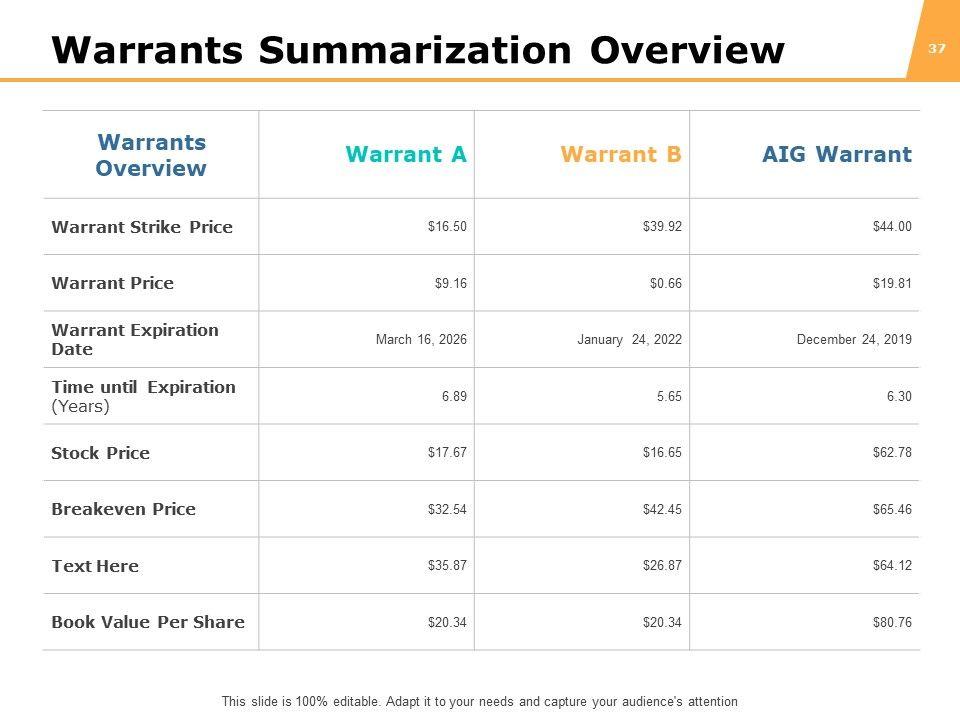Select the March 16, 2026 date cell
Viewport: 960px width, 720px height.
421,340
